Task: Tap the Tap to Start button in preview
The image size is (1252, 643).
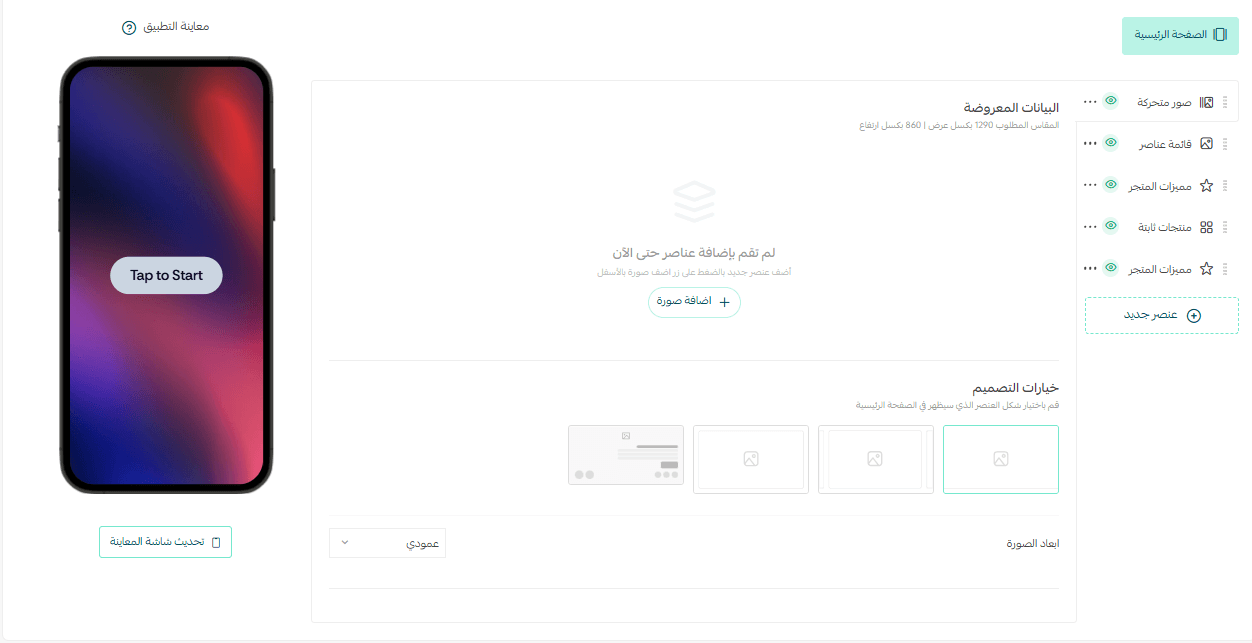Action: click(166, 275)
